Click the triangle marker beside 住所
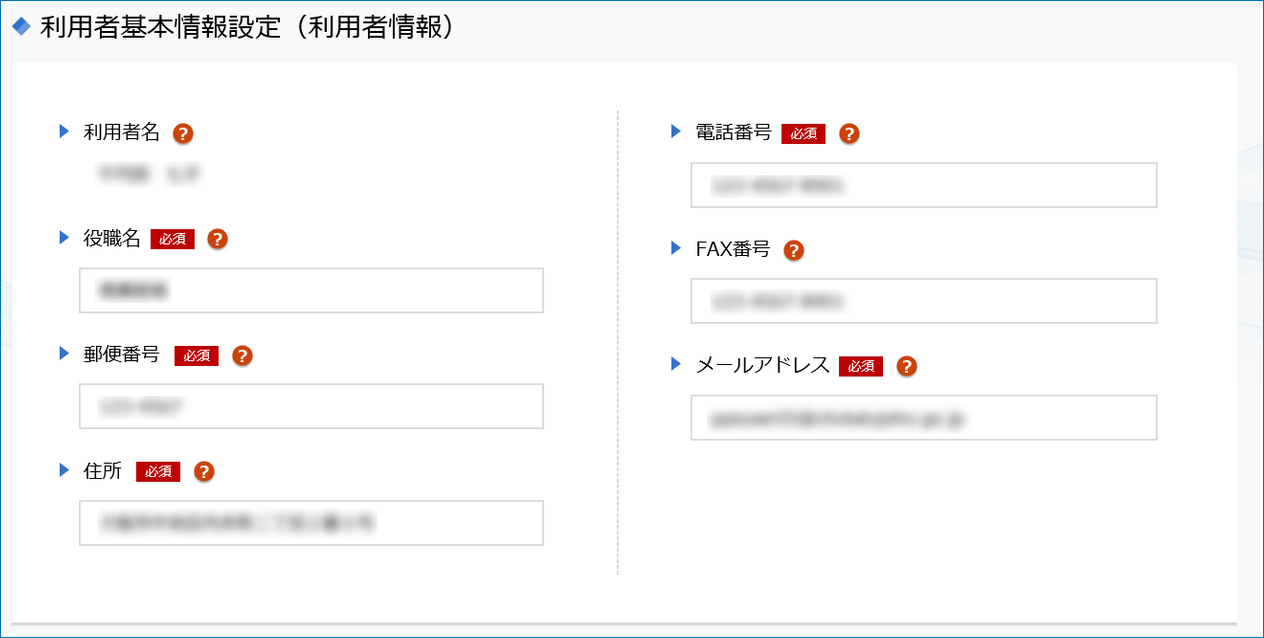 tap(64, 470)
